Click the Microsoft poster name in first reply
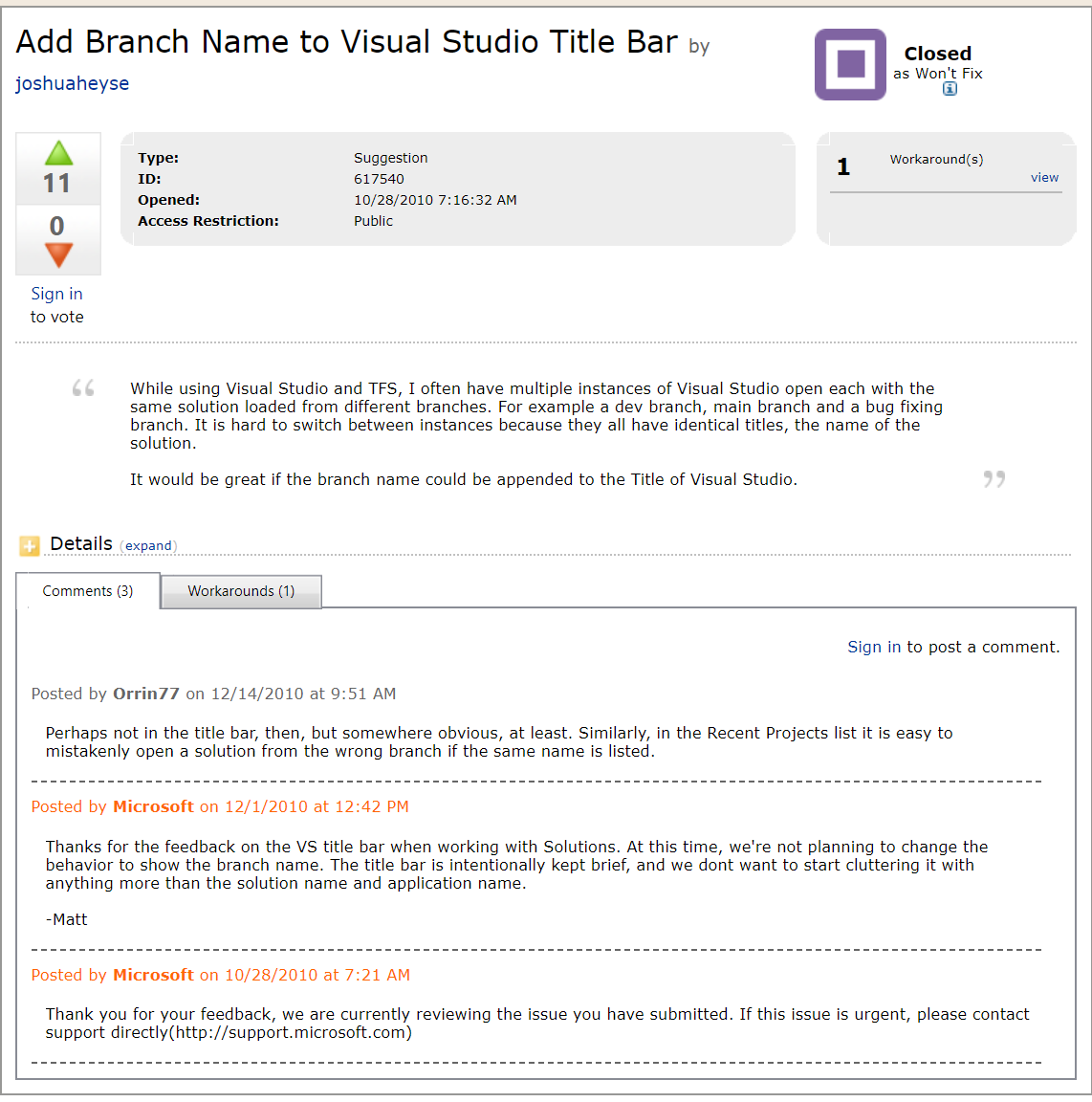This screenshot has height=1102, width=1092. [x=153, y=806]
